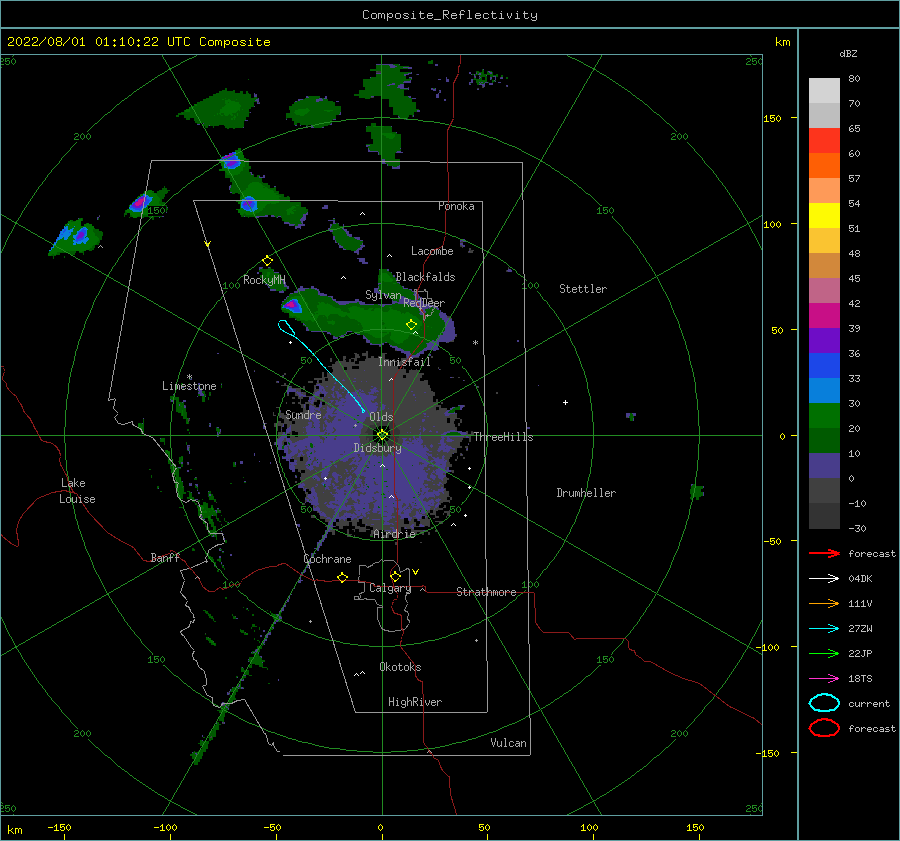The height and width of the screenshot is (841, 900).
Task: Select the cyan current ellipse legend icon
Action: click(x=824, y=703)
